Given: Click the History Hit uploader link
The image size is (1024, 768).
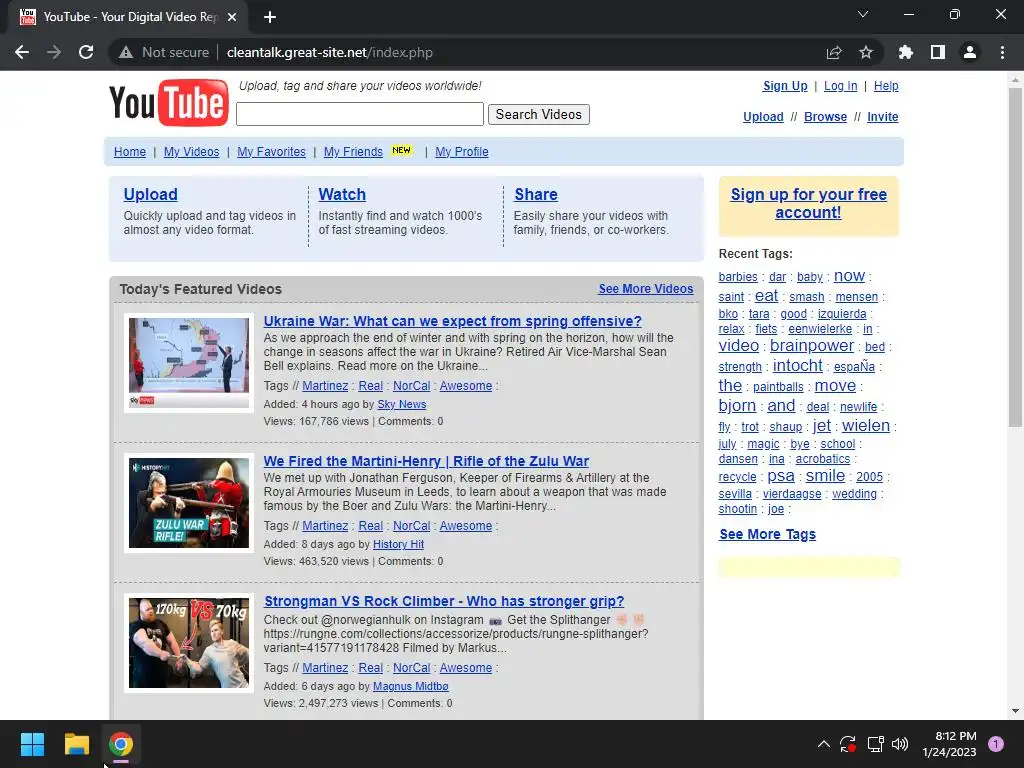Looking at the screenshot, I should (x=398, y=544).
